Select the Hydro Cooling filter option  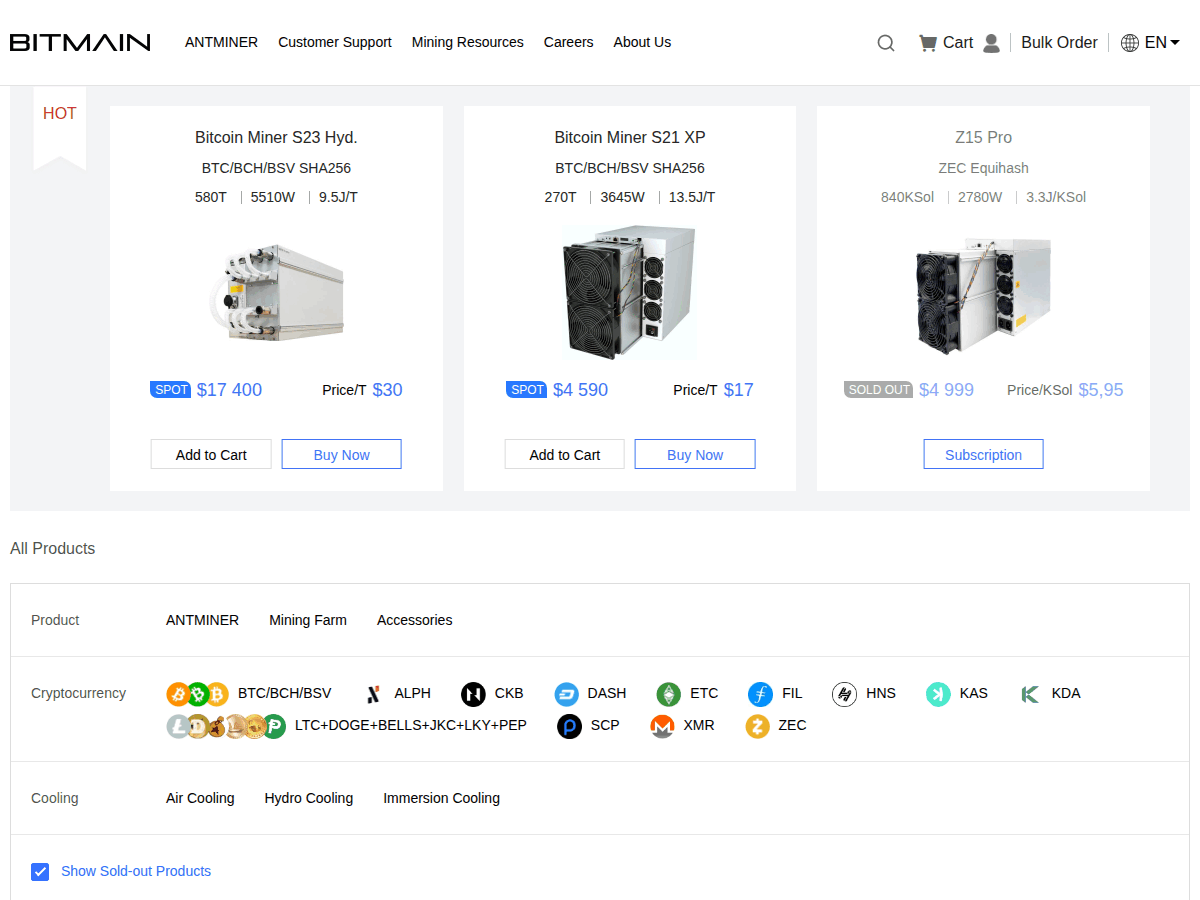click(308, 798)
